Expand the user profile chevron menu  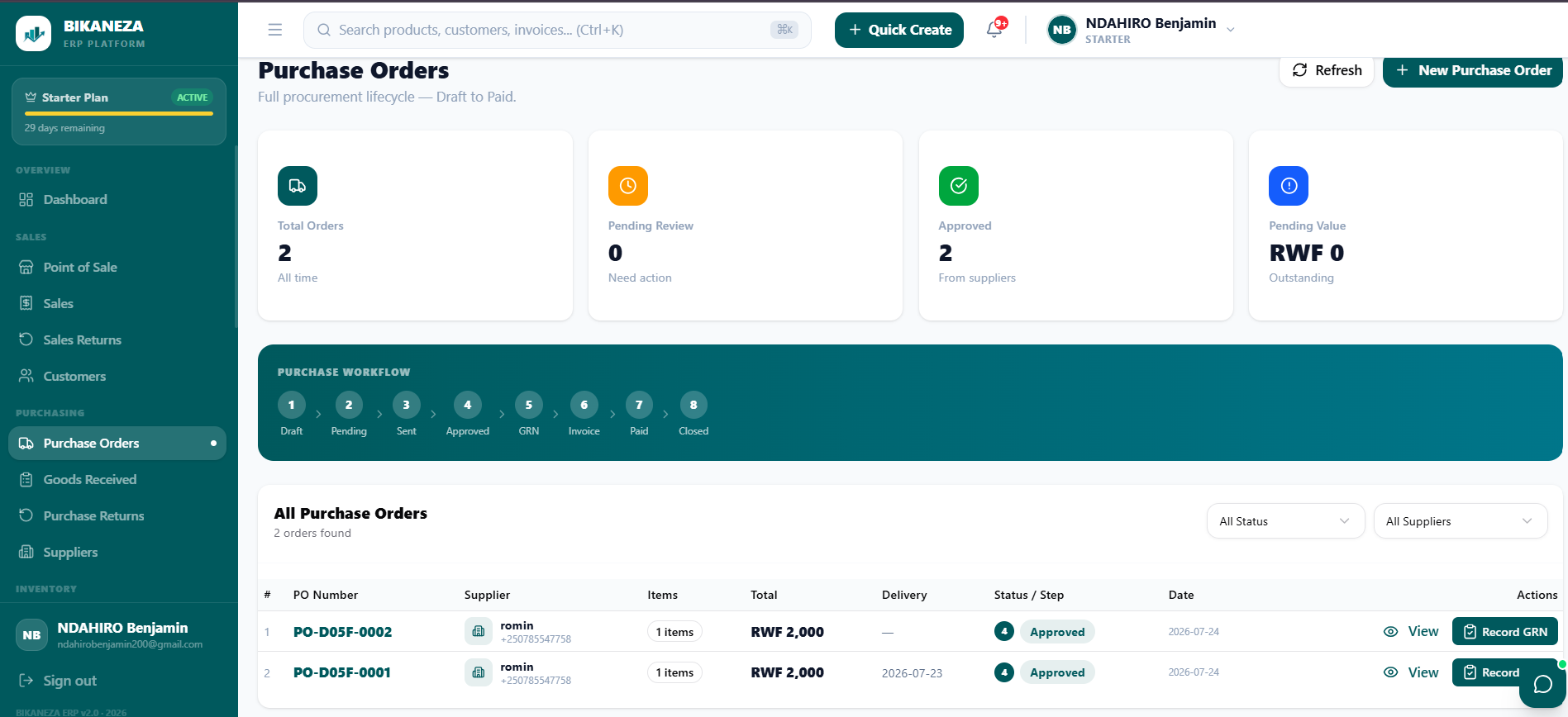[x=1231, y=30]
